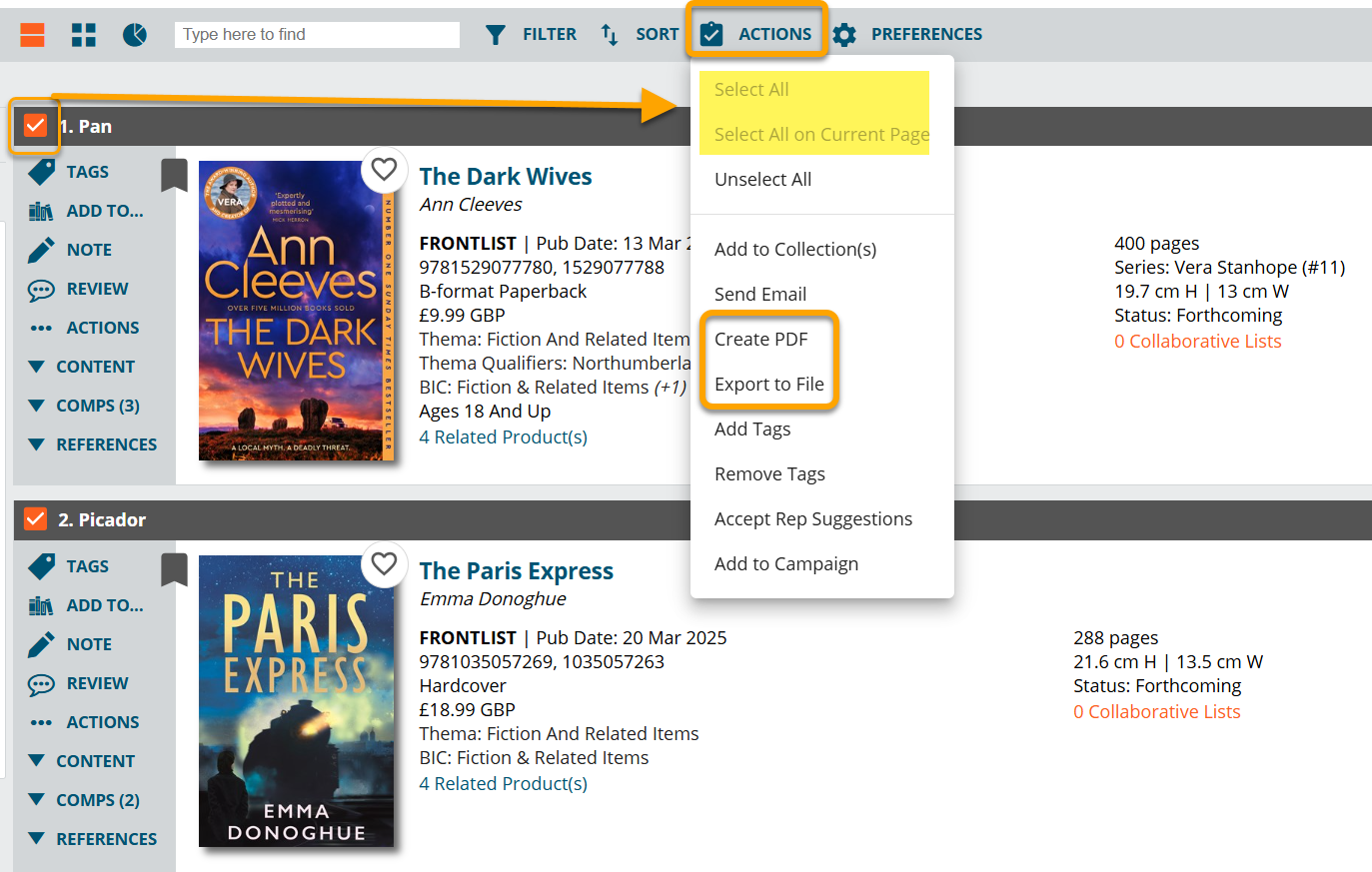The image size is (1372, 872).
Task: Click author name Emma Donoghue
Action: [x=493, y=599]
